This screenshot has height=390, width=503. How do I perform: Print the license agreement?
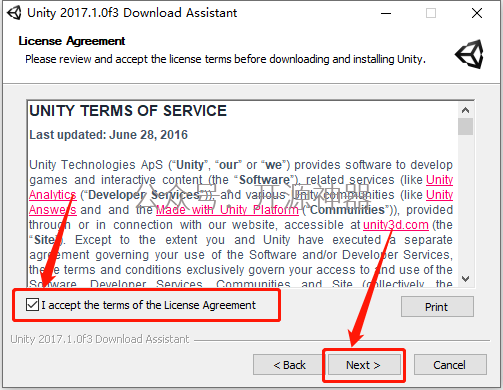(437, 307)
